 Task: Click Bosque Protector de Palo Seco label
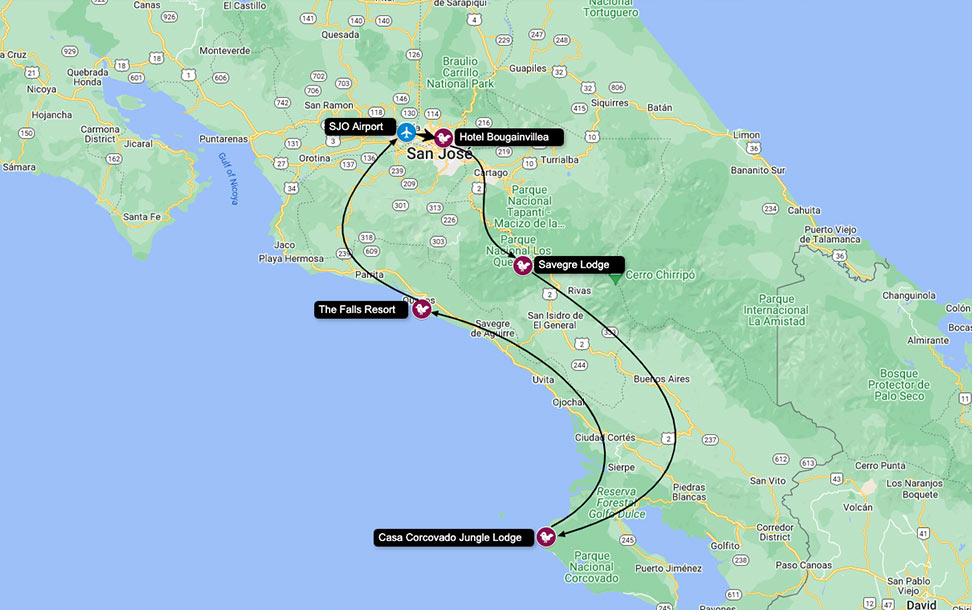(x=899, y=385)
